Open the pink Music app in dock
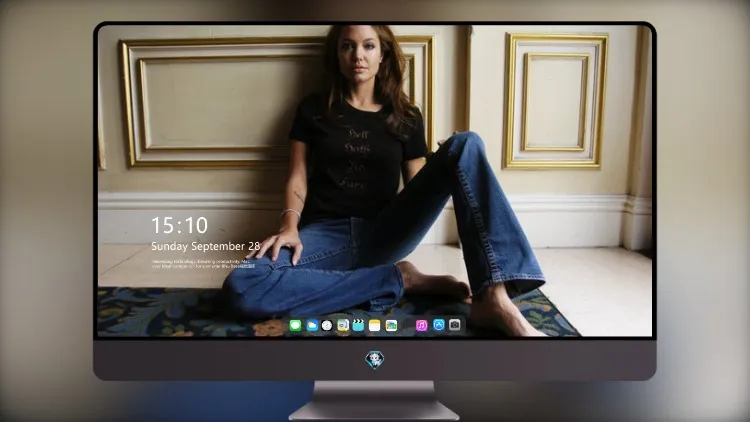Viewport: 750px width, 422px height. 421,325
